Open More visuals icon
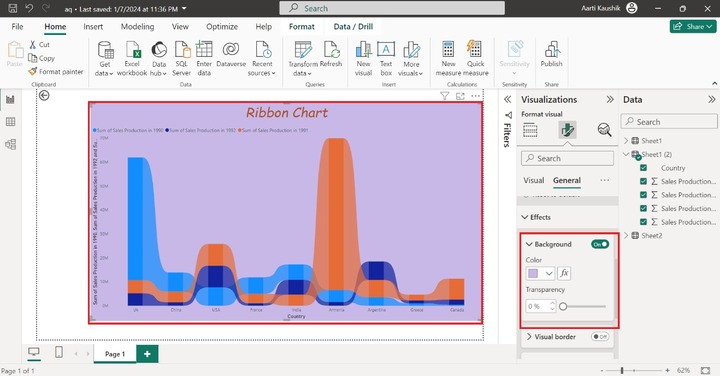This screenshot has width=720, height=376. coord(411,50)
